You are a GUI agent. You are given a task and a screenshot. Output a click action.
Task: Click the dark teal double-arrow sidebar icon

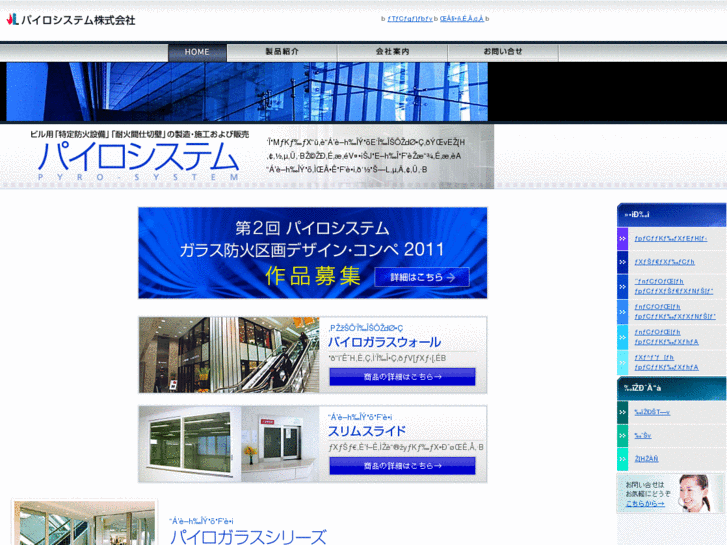coord(622,412)
